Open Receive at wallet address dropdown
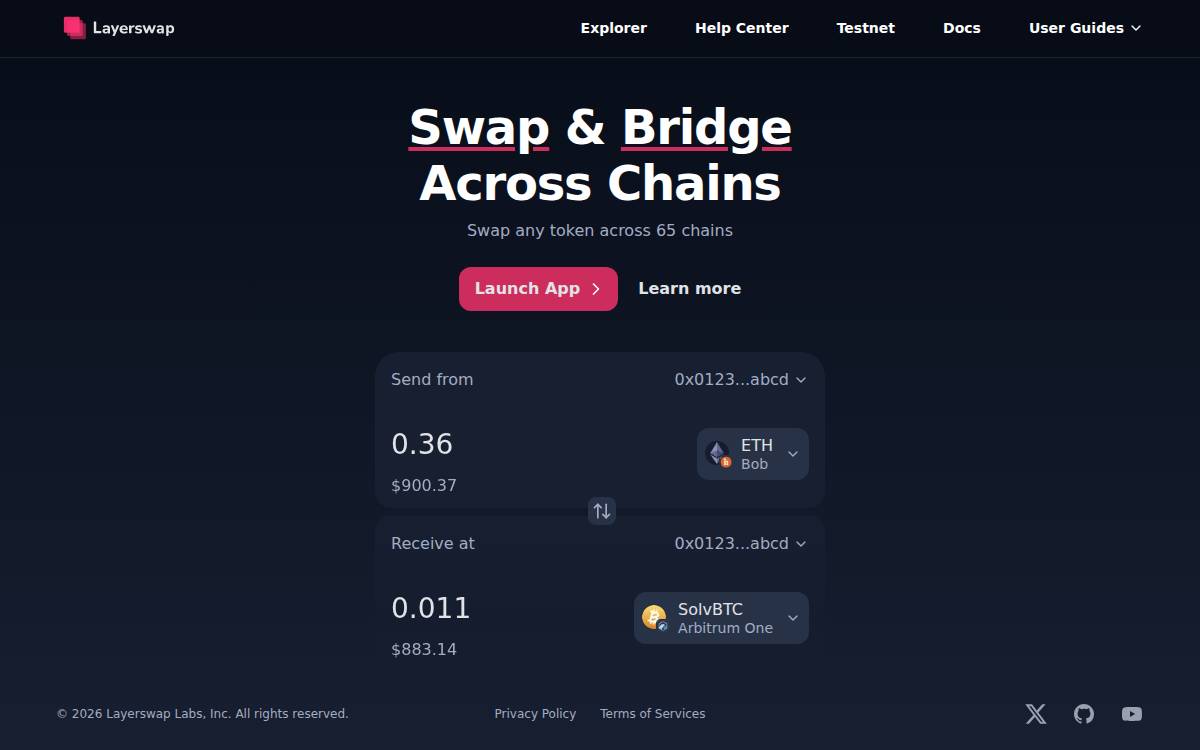1200x750 pixels. (x=740, y=544)
